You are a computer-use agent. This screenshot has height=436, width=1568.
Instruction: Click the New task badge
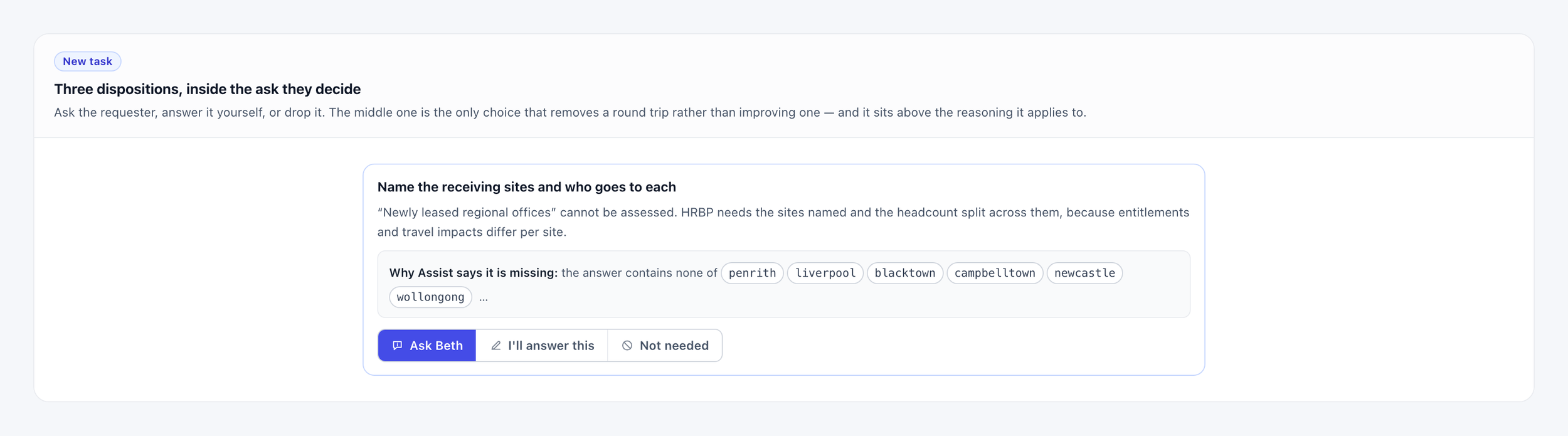(87, 61)
